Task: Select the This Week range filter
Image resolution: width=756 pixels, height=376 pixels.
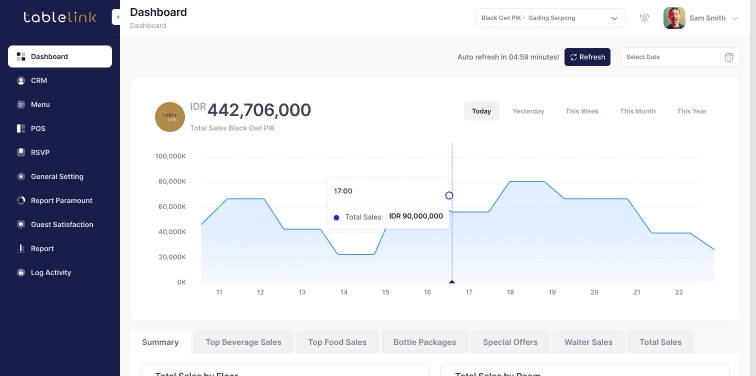Action: [582, 111]
